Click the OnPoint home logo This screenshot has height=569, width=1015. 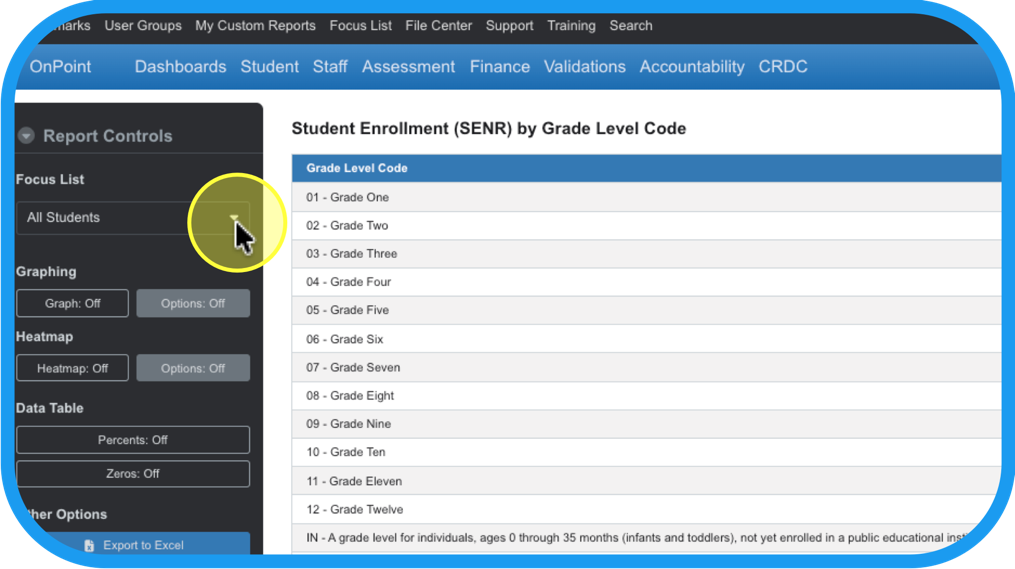tap(60, 67)
